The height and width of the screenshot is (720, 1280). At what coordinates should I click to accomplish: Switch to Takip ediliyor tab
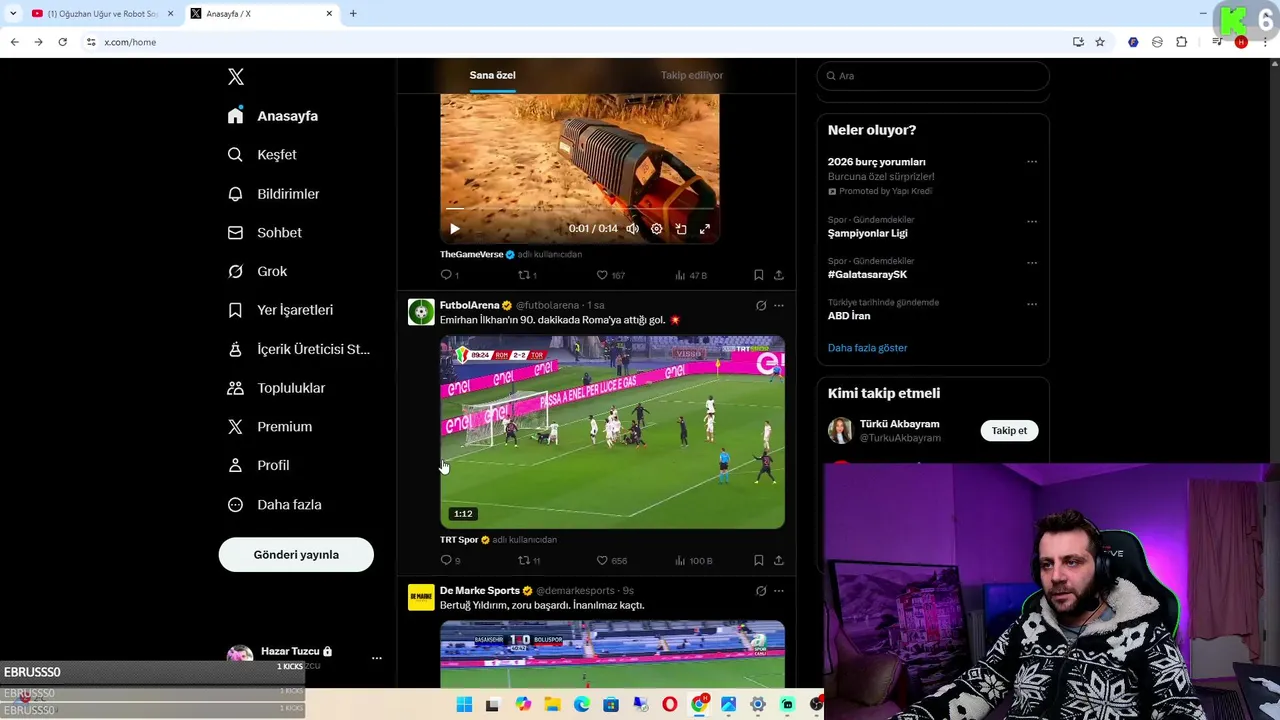[692, 75]
